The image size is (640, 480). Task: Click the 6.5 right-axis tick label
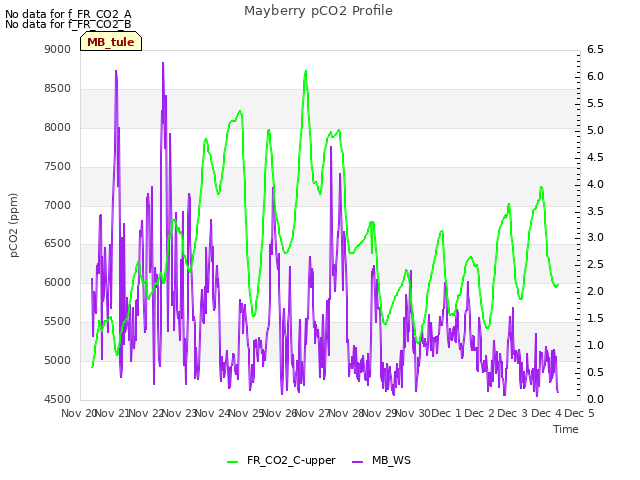[x=595, y=49]
